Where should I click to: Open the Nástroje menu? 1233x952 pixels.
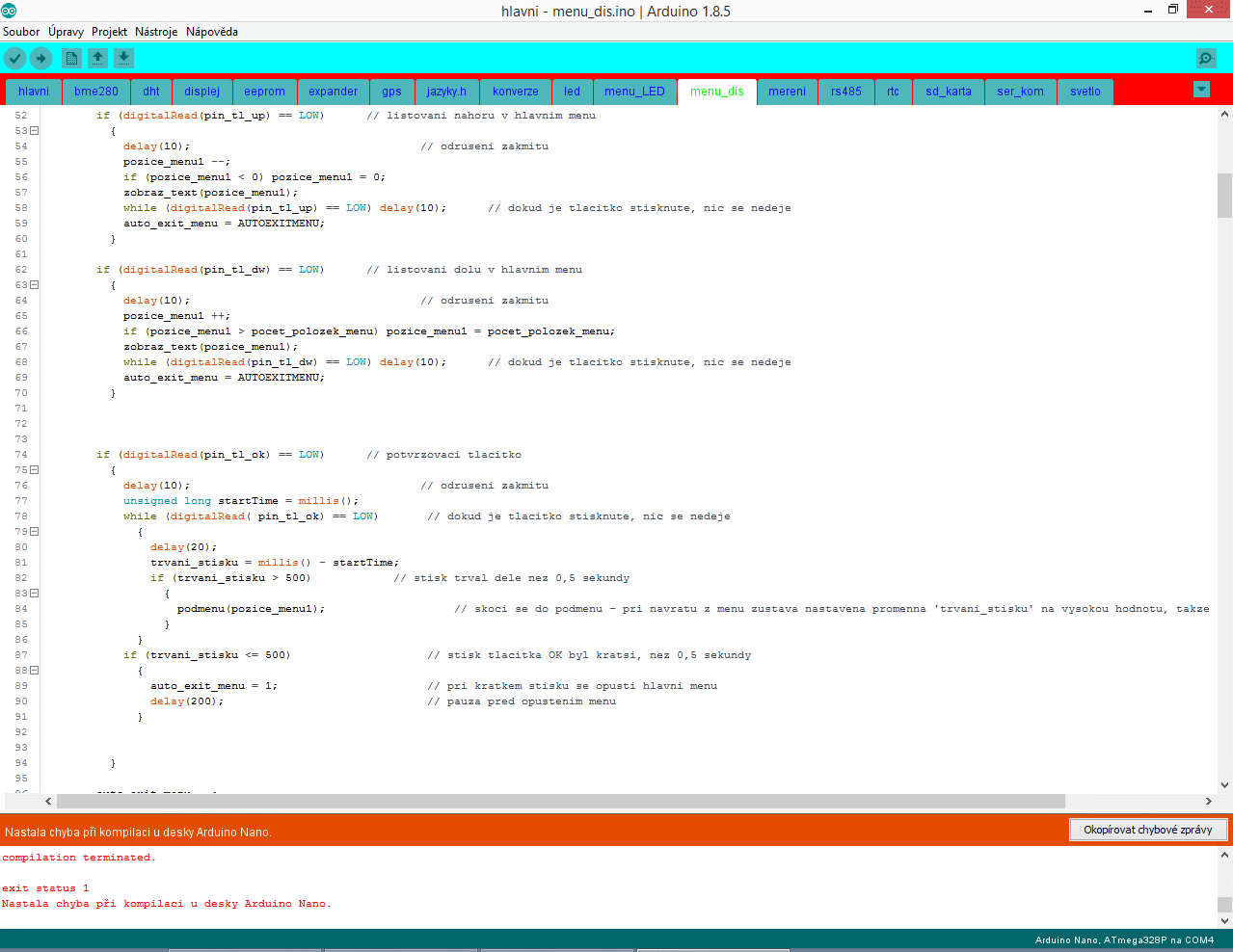click(156, 32)
